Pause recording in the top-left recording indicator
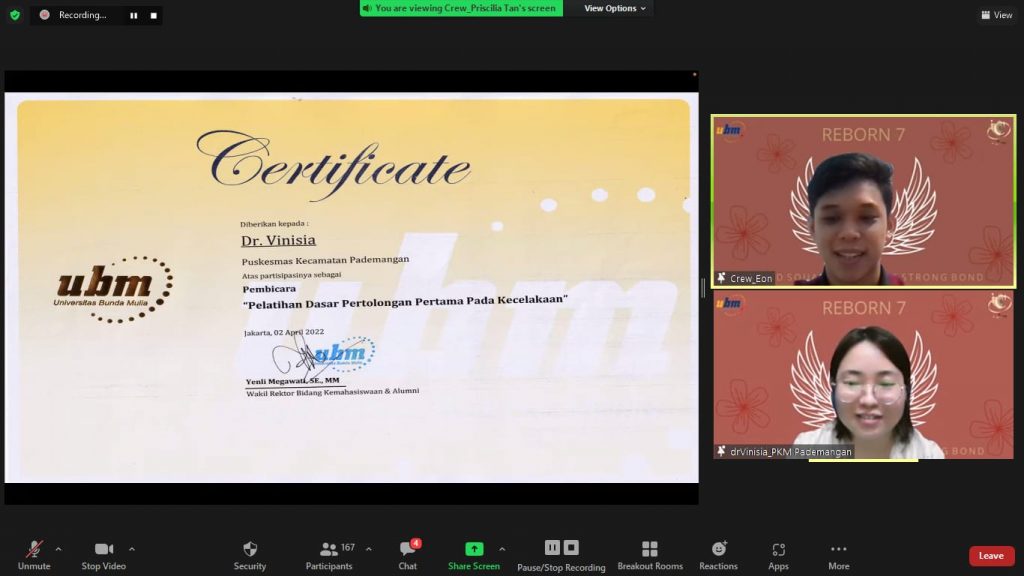Viewport: 1024px width, 576px height. [x=133, y=16]
